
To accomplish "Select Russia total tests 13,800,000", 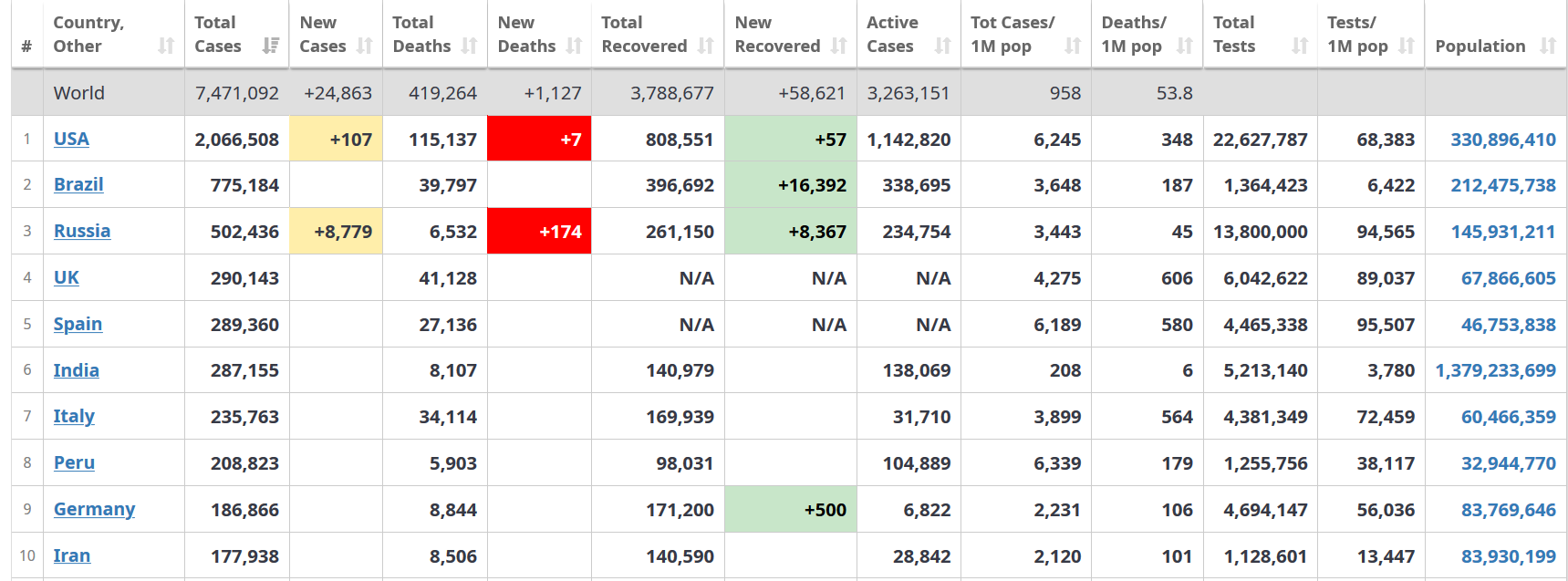I will (1261, 232).
